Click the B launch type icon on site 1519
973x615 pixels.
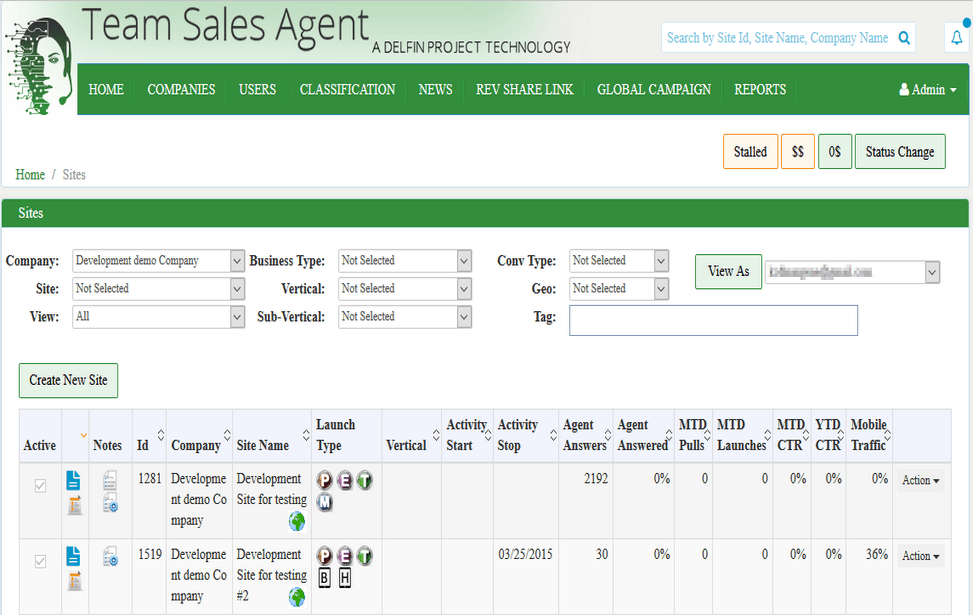tap(324, 576)
